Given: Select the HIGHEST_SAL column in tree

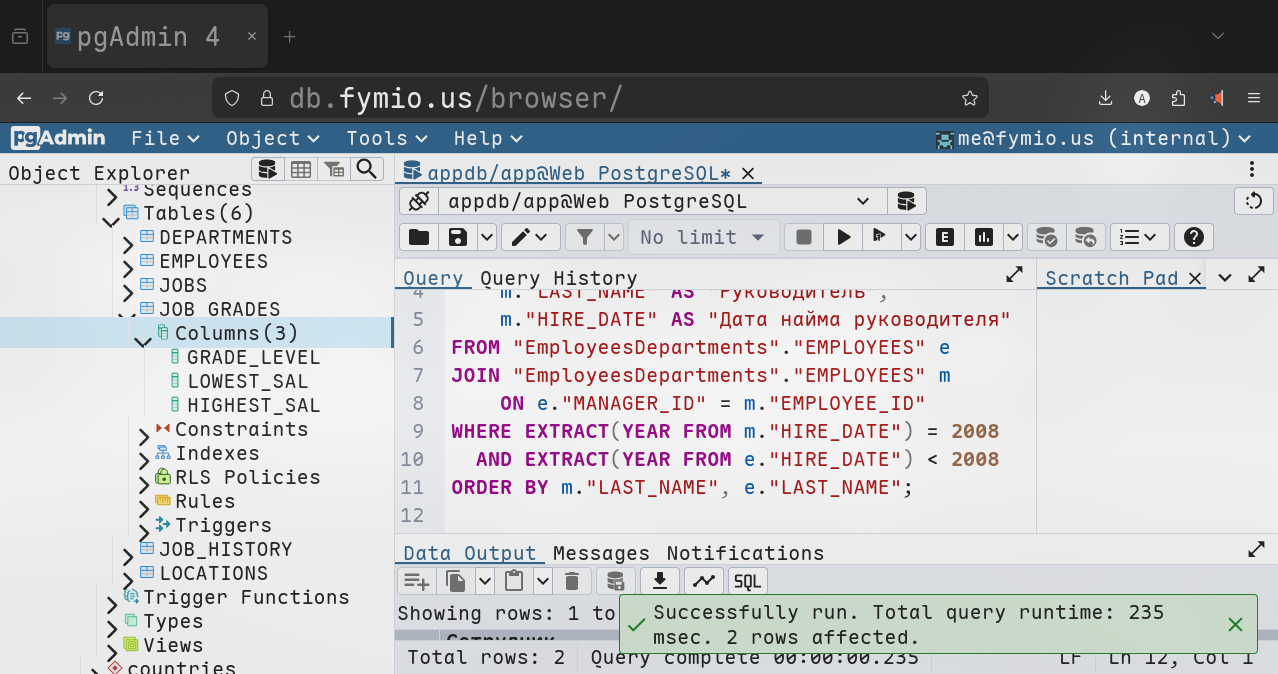Looking at the screenshot, I should click(x=253, y=405).
